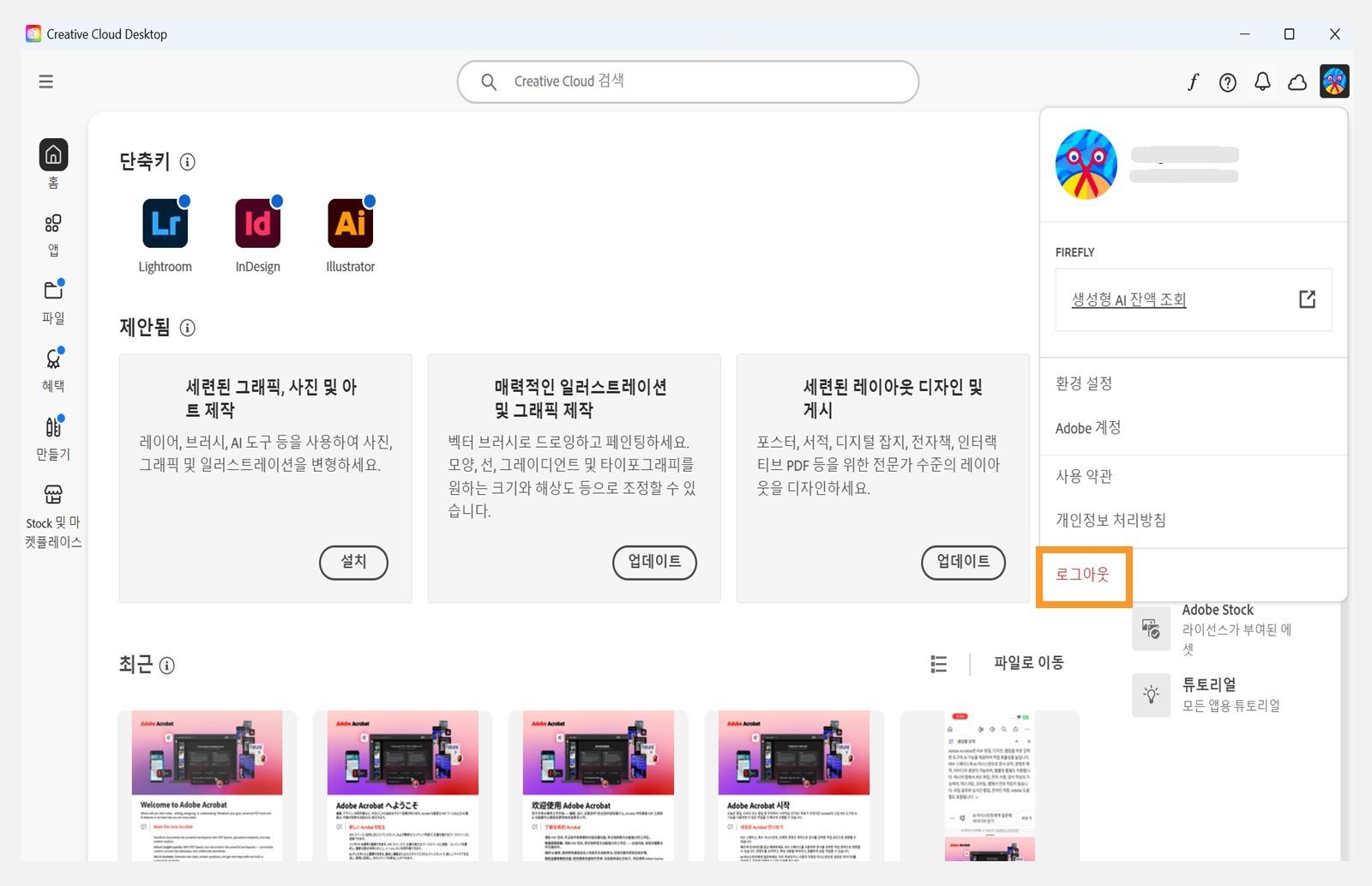The height and width of the screenshot is (886, 1372).
Task: Open the hamburger menu
Action: [x=46, y=81]
